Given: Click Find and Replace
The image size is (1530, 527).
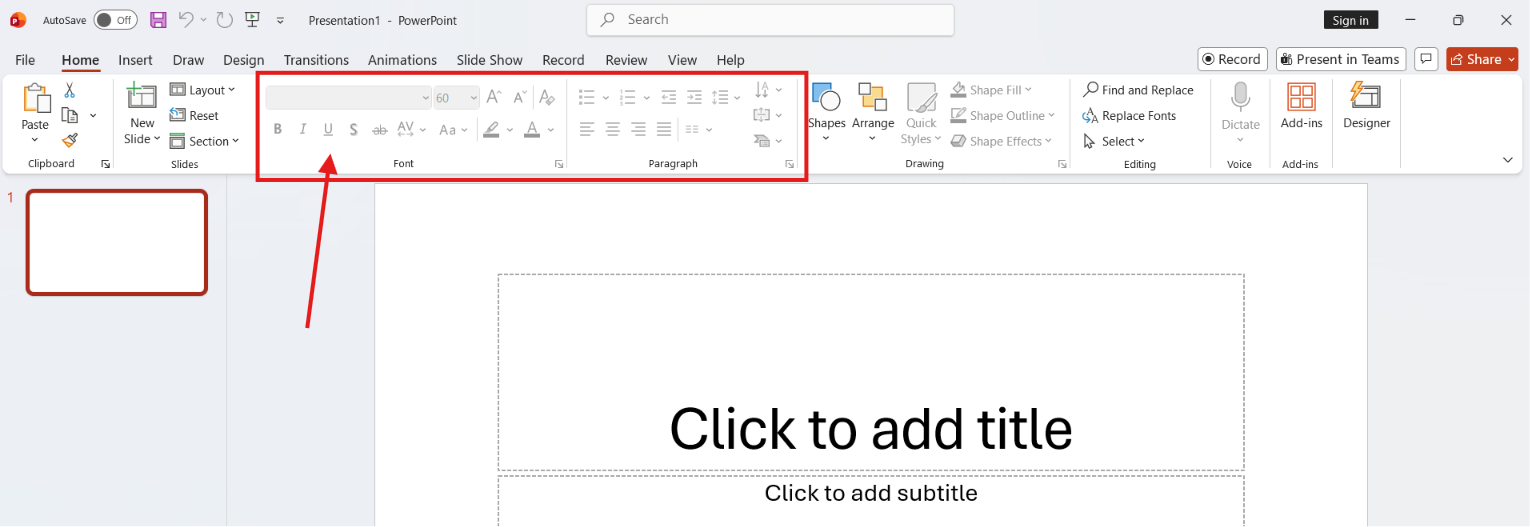Looking at the screenshot, I should 1138,90.
